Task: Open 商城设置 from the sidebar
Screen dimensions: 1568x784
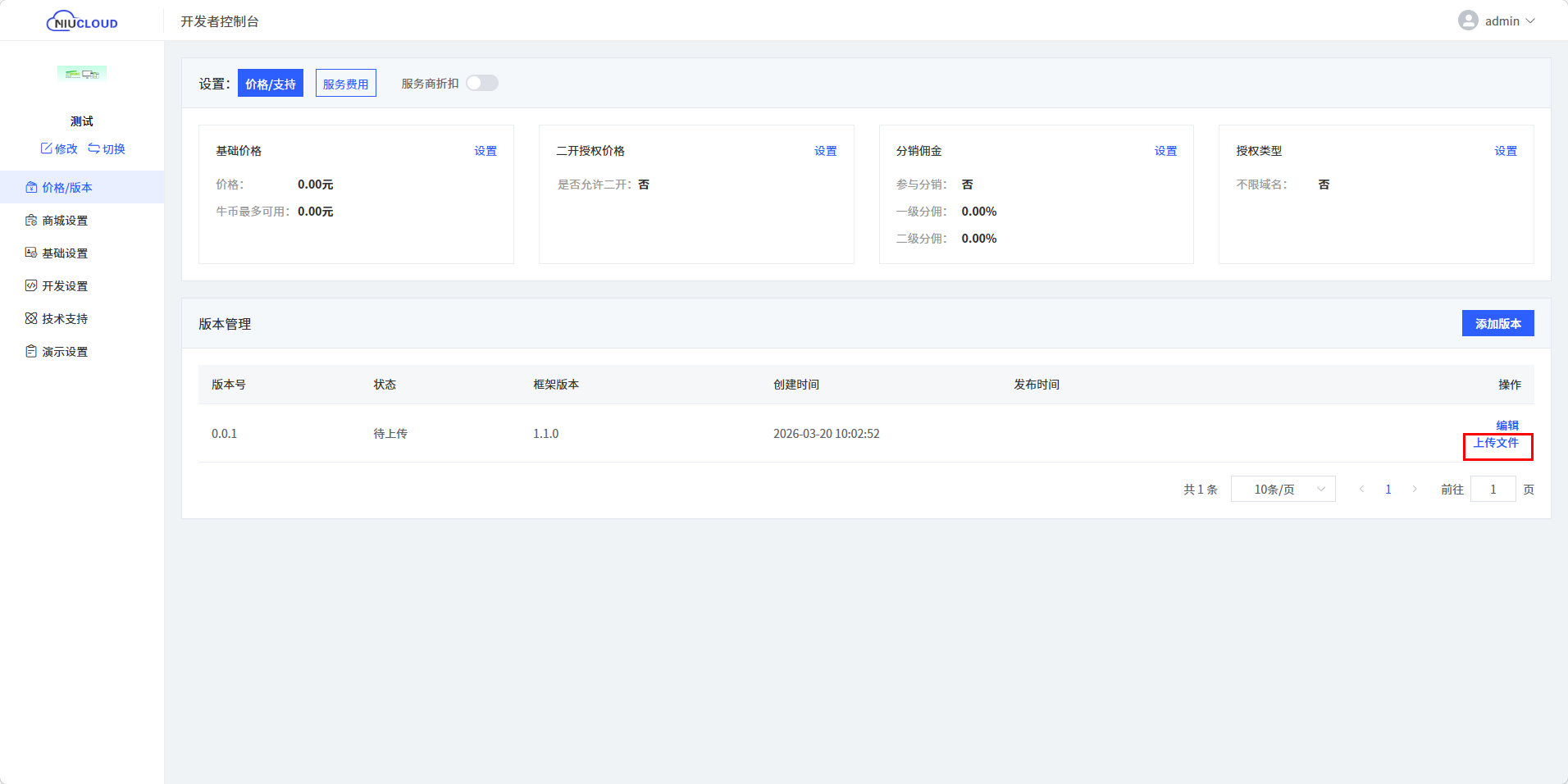Action: point(65,221)
